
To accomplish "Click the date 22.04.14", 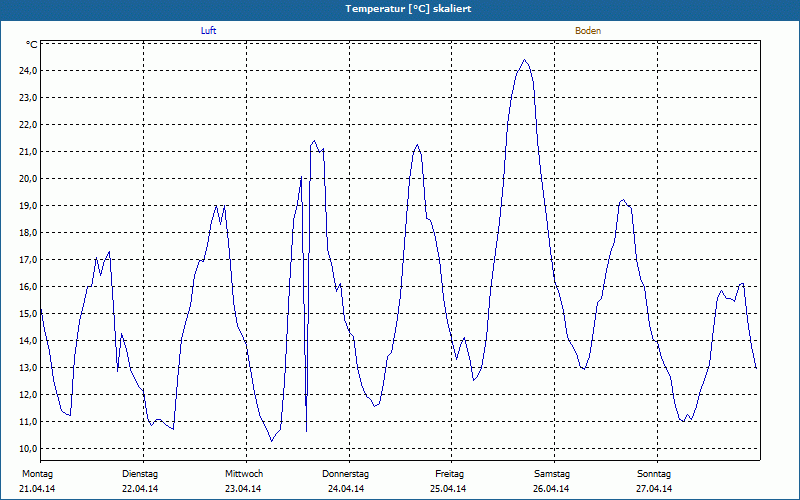I will click(x=140, y=489).
